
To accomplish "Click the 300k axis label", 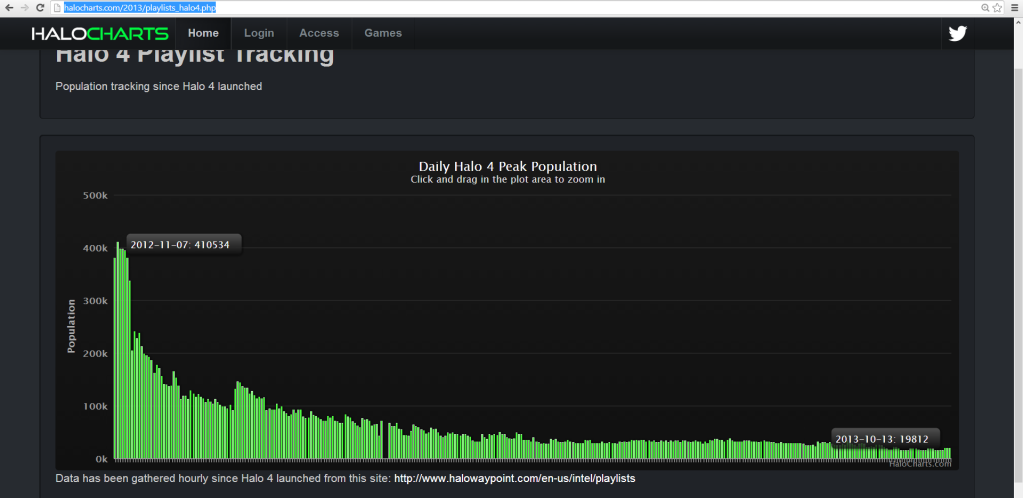I will point(95,301).
